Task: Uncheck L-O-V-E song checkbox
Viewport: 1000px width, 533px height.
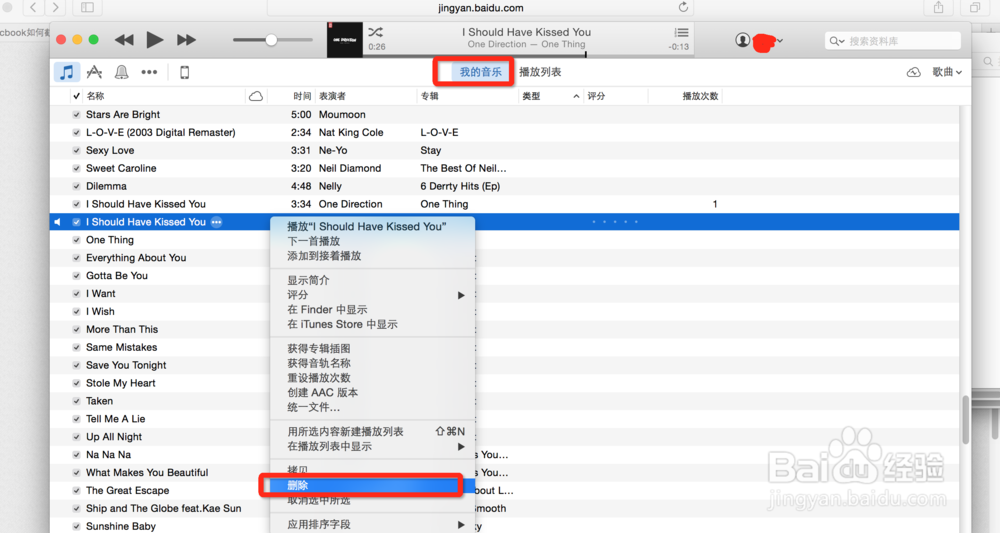Action: (77, 133)
